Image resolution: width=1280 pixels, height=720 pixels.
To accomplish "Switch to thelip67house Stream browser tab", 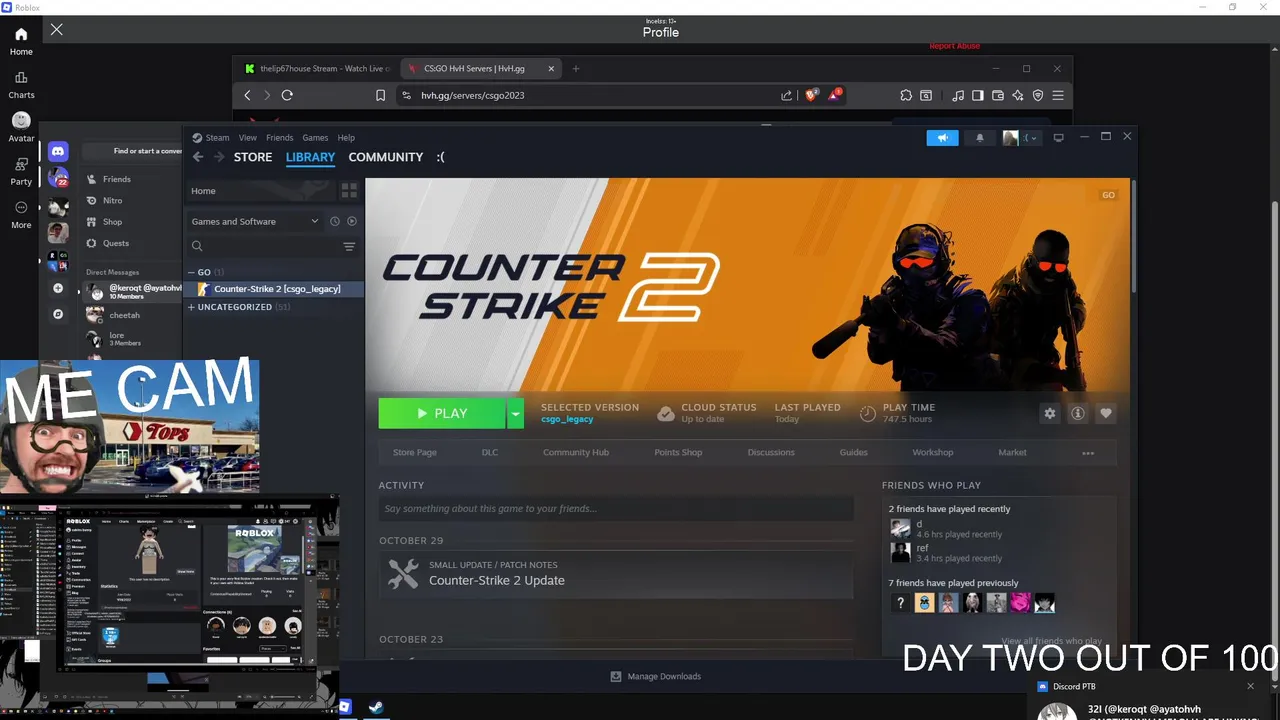I will (318, 69).
